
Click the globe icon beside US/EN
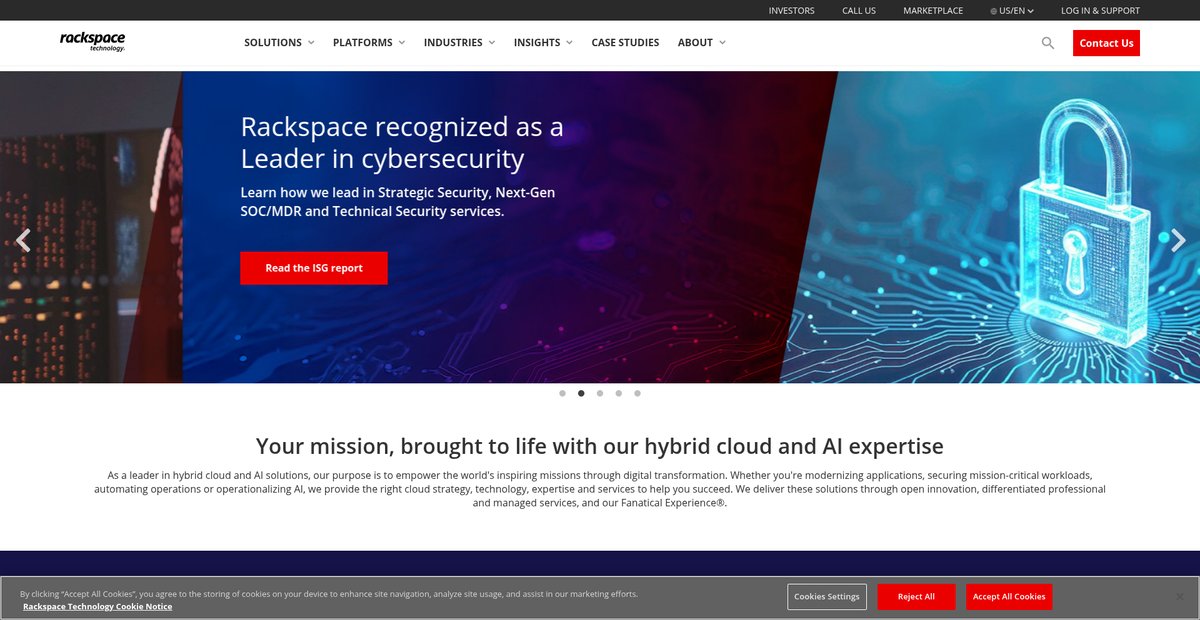[994, 11]
